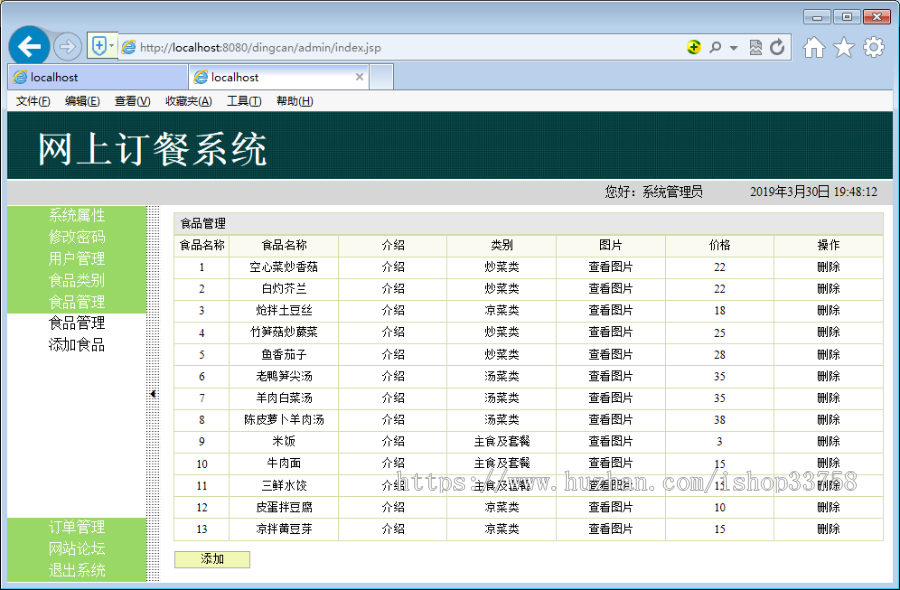Open 查看图片 for 空心菜炒香菇
Screen dimensions: 900x590
click(611, 267)
